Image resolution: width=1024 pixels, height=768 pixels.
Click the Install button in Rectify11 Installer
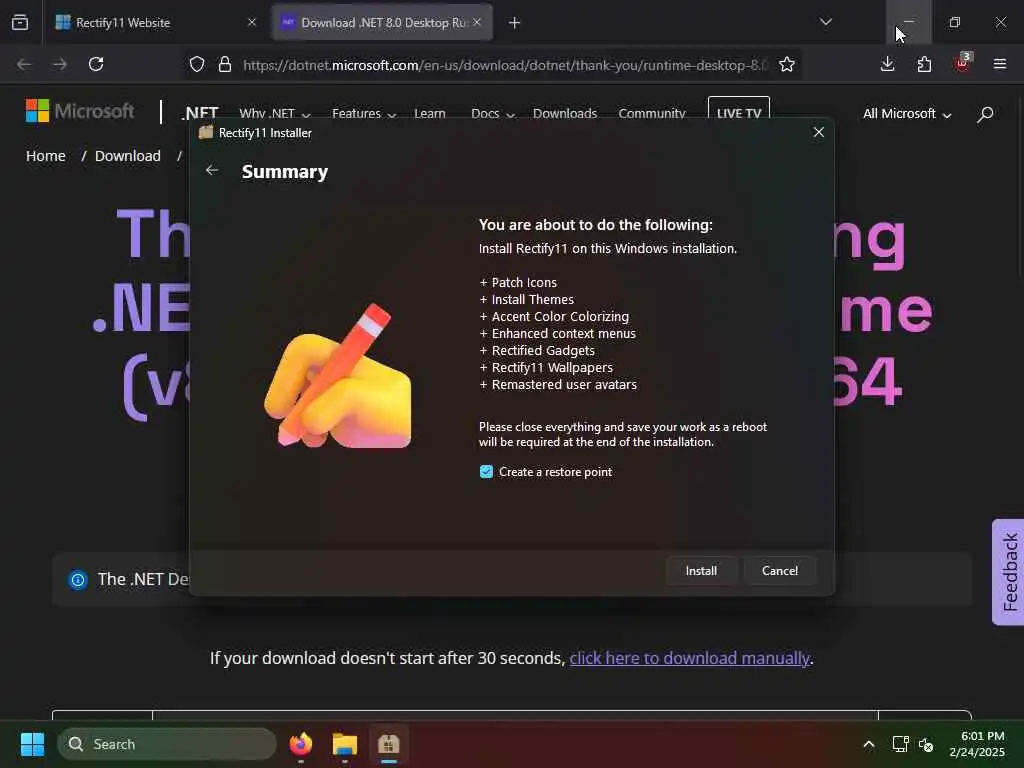tap(701, 571)
